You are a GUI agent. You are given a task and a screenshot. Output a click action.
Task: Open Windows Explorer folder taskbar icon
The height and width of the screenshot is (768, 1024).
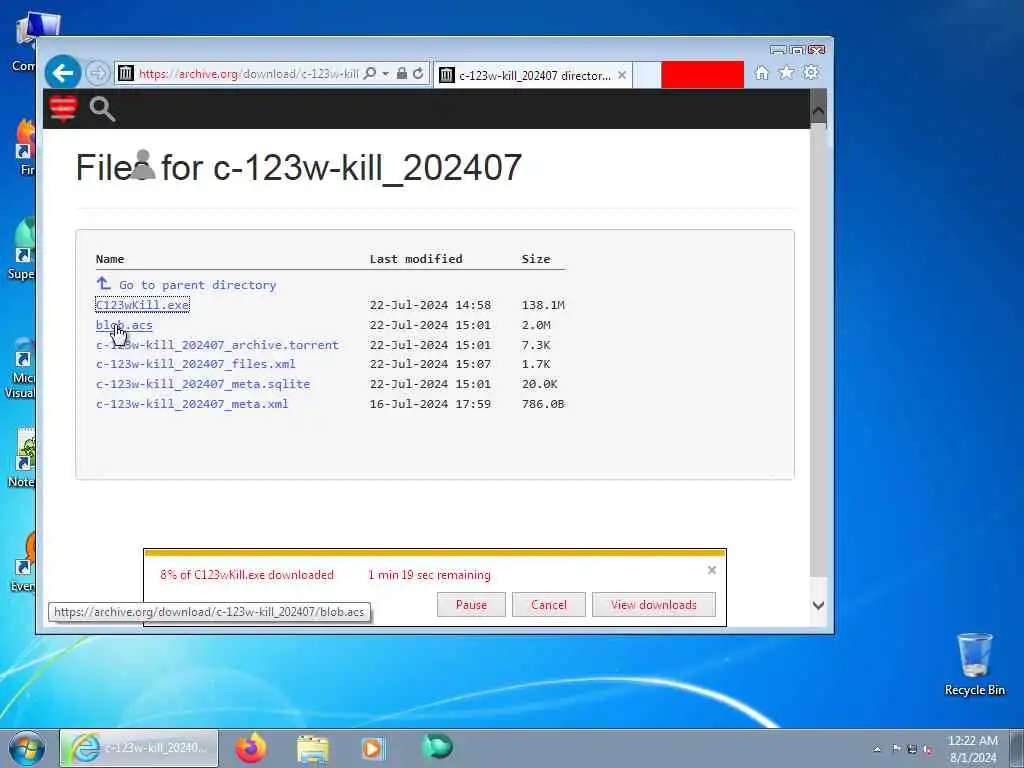313,748
